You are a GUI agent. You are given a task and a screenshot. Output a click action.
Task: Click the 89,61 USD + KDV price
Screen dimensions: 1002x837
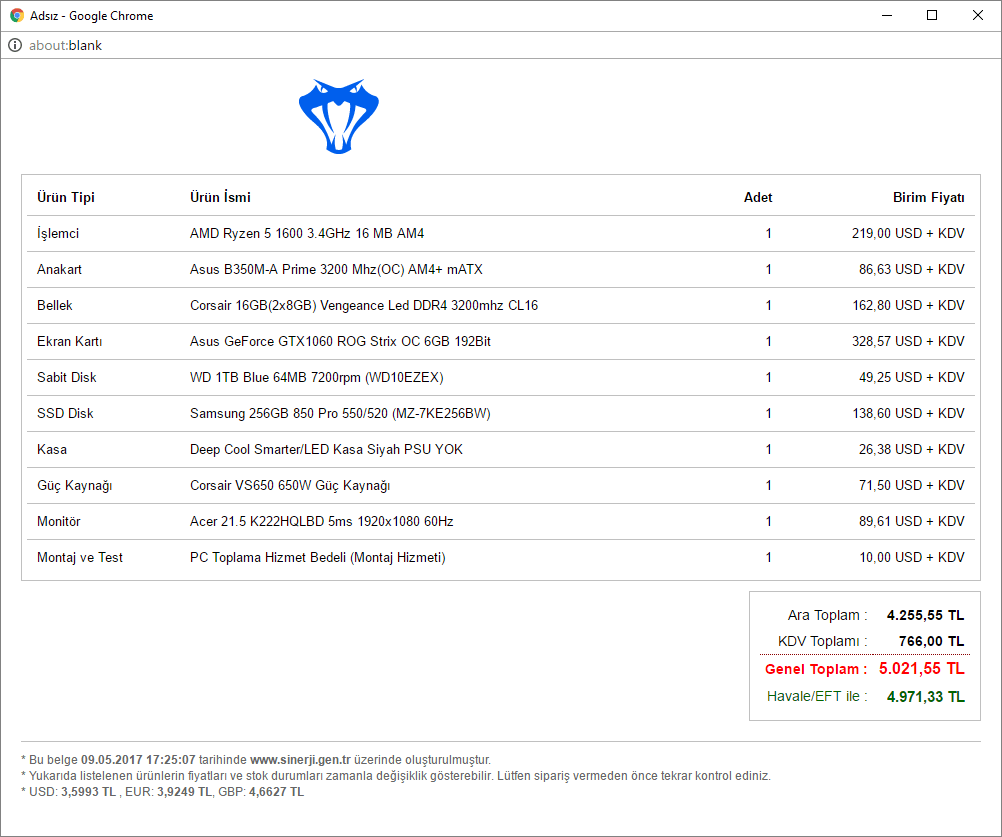pyautogui.click(x=912, y=521)
